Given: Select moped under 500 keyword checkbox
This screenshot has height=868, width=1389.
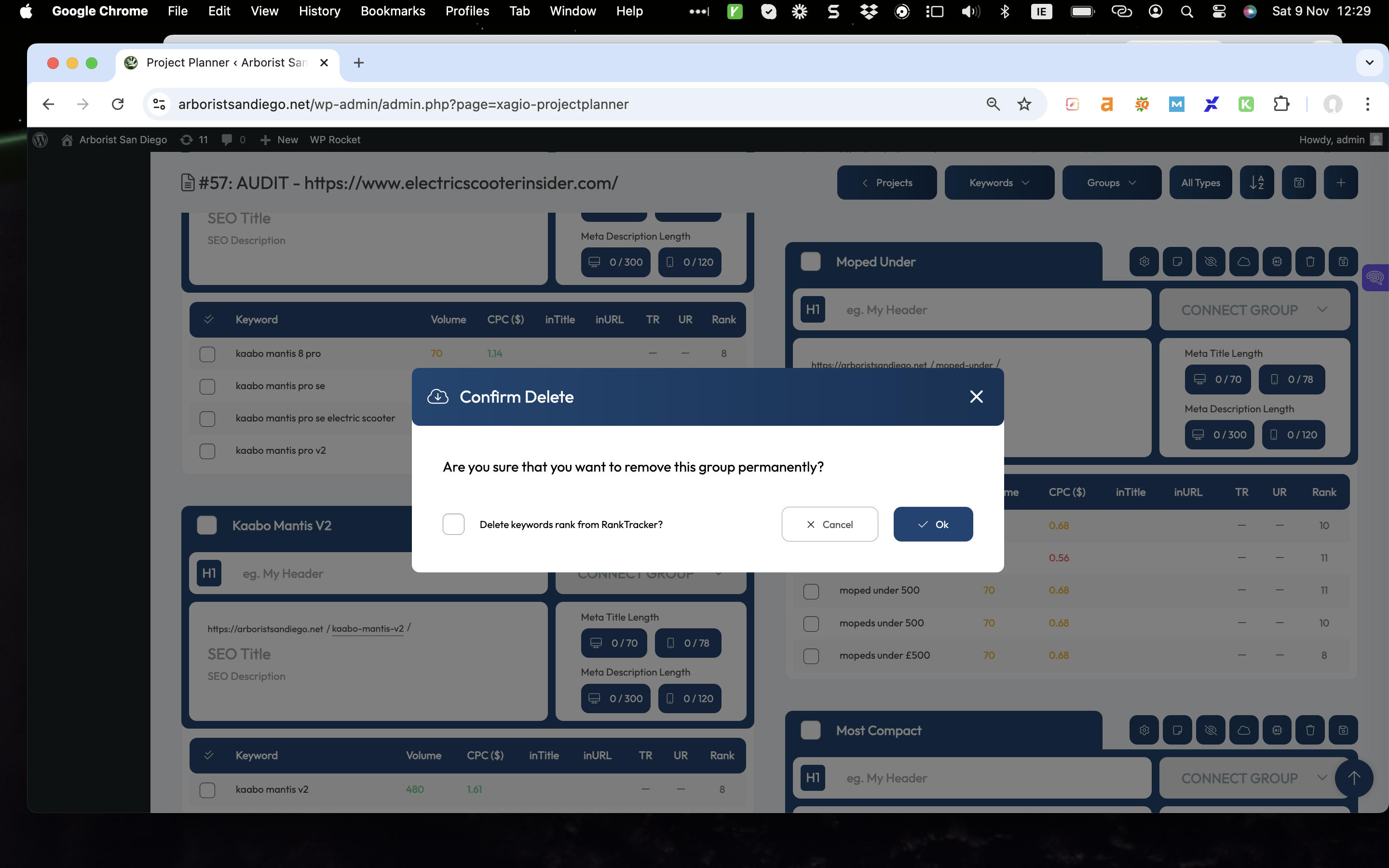Looking at the screenshot, I should pos(811,591).
